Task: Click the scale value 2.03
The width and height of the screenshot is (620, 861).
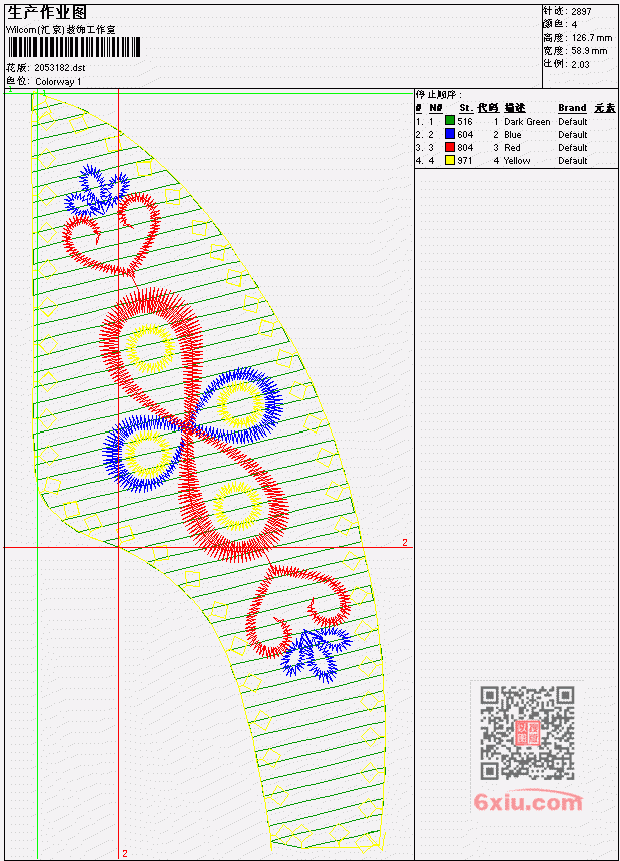Action: (580, 64)
